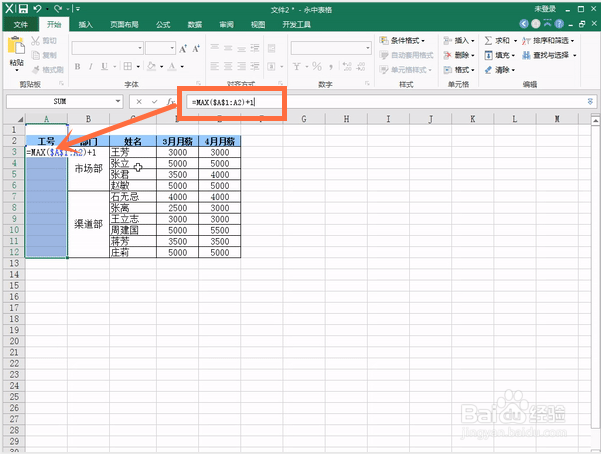Open the font name dropdown
The width and height of the screenshot is (601, 454).
click(x=140, y=48)
